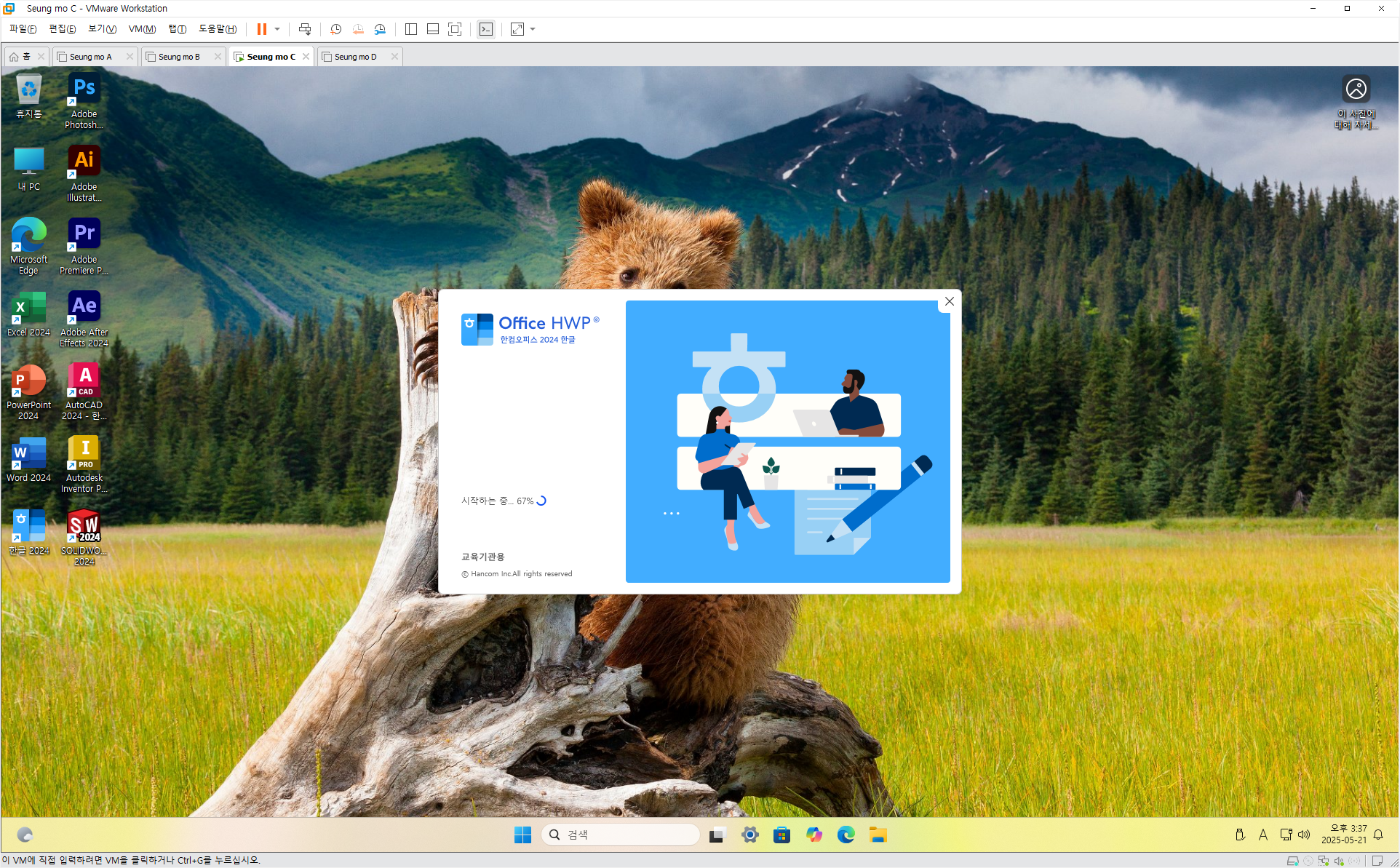
Task: Click the taskbar search box
Action: (x=621, y=835)
